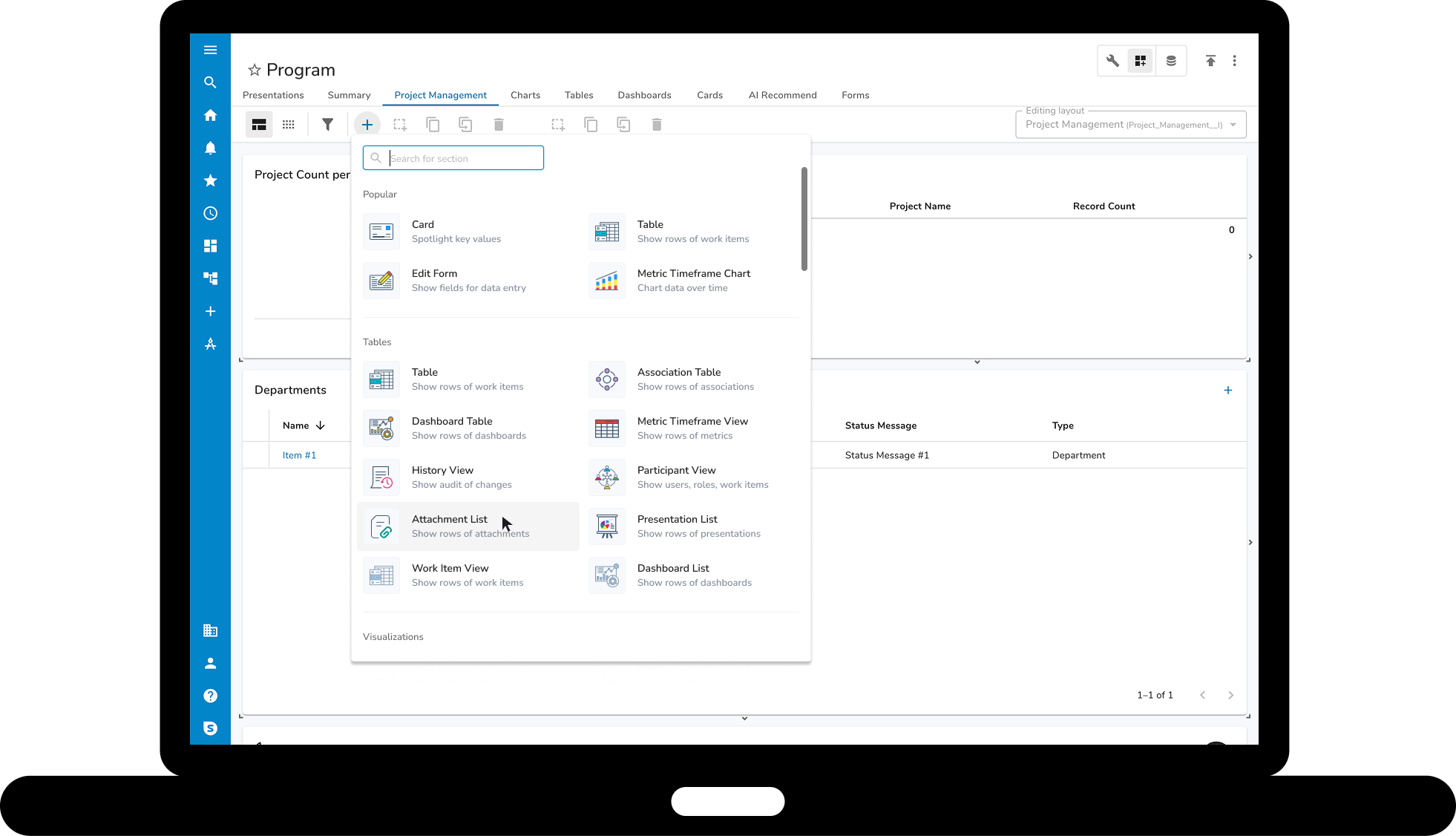Click the Status Message column header
Image resolution: width=1456 pixels, height=836 pixels.
881,425
